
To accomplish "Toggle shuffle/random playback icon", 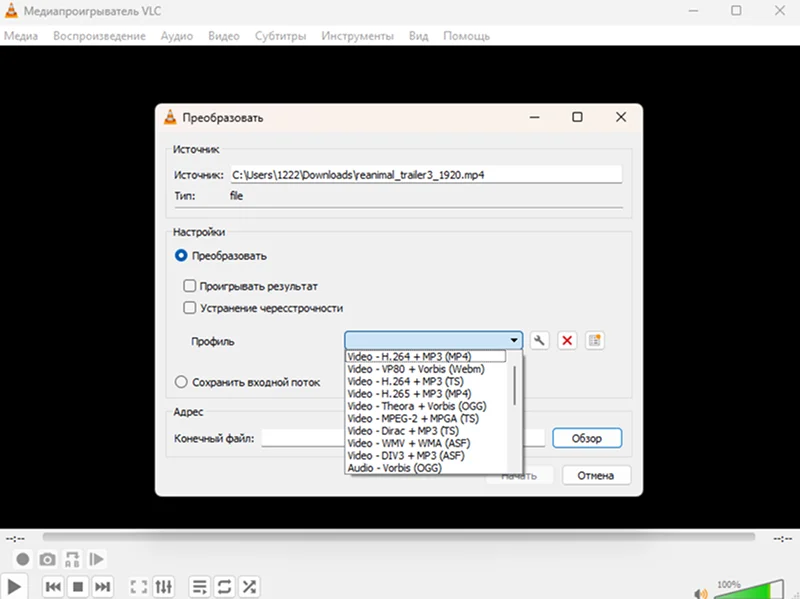I will coord(249,587).
